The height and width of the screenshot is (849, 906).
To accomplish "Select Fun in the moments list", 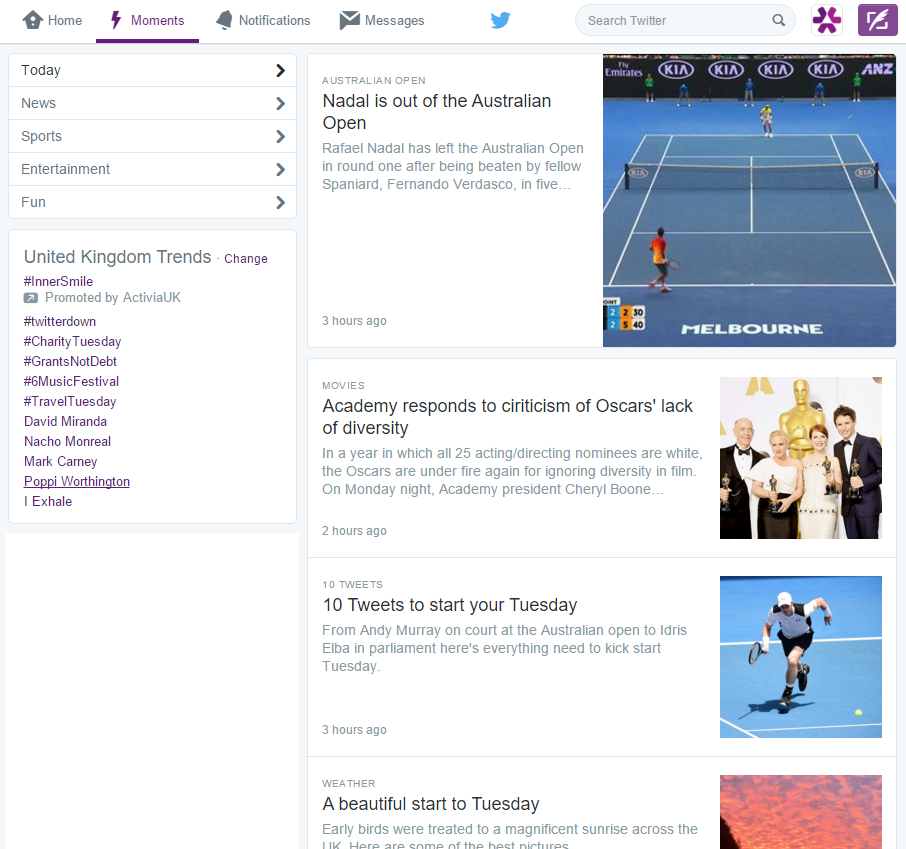I will tap(153, 202).
